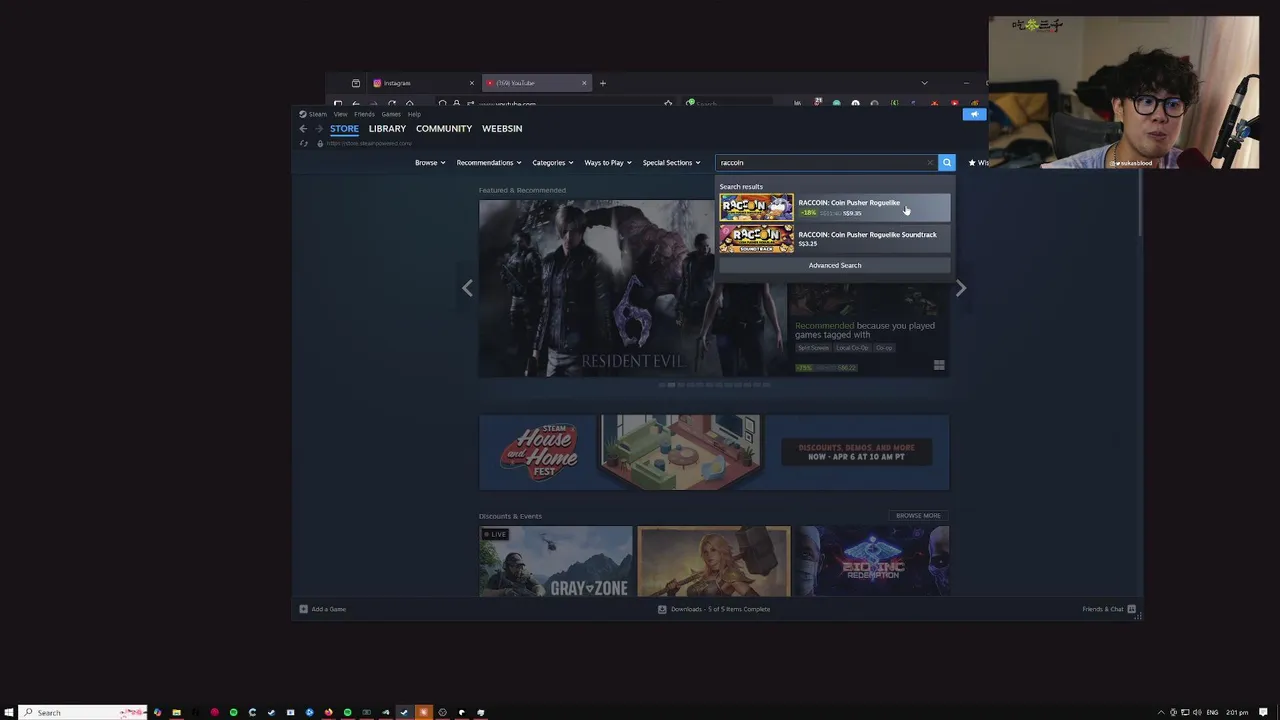Click Add a Game link

point(328,609)
